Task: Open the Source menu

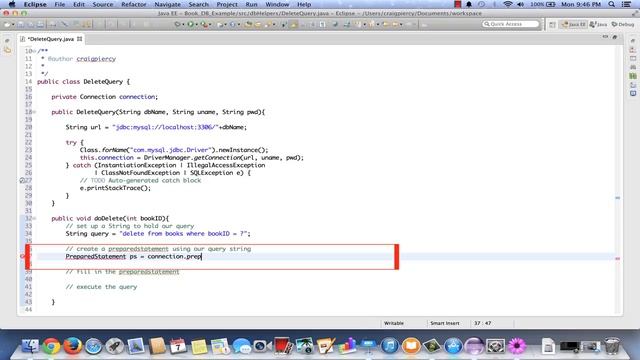Action: point(102,4)
